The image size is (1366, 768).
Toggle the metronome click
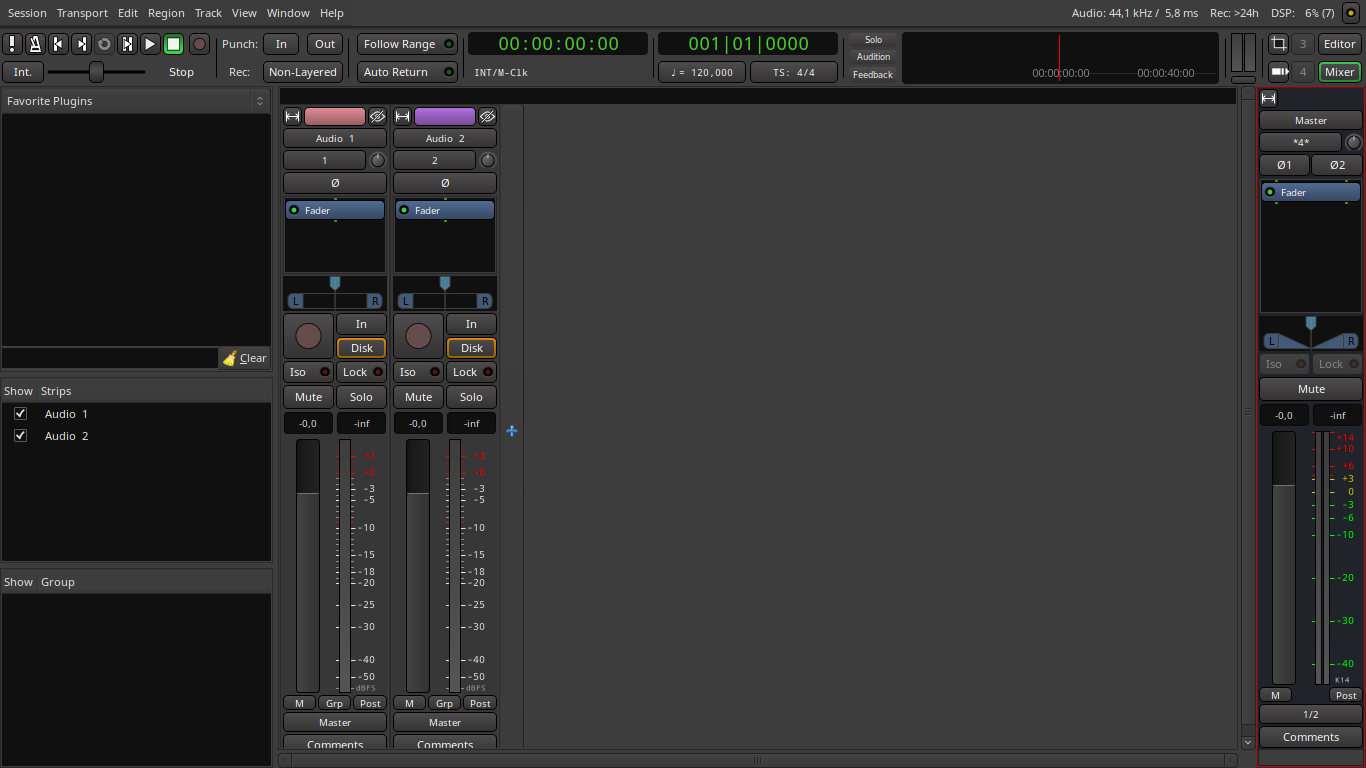click(35, 44)
